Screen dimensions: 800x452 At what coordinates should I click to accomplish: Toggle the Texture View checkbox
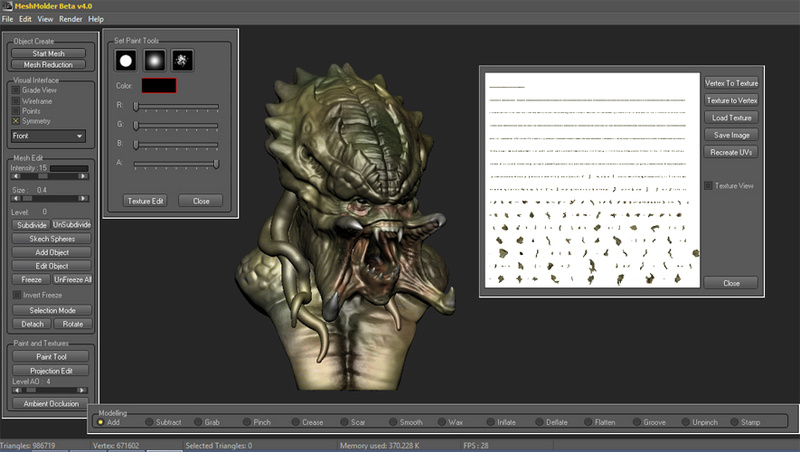(x=708, y=186)
